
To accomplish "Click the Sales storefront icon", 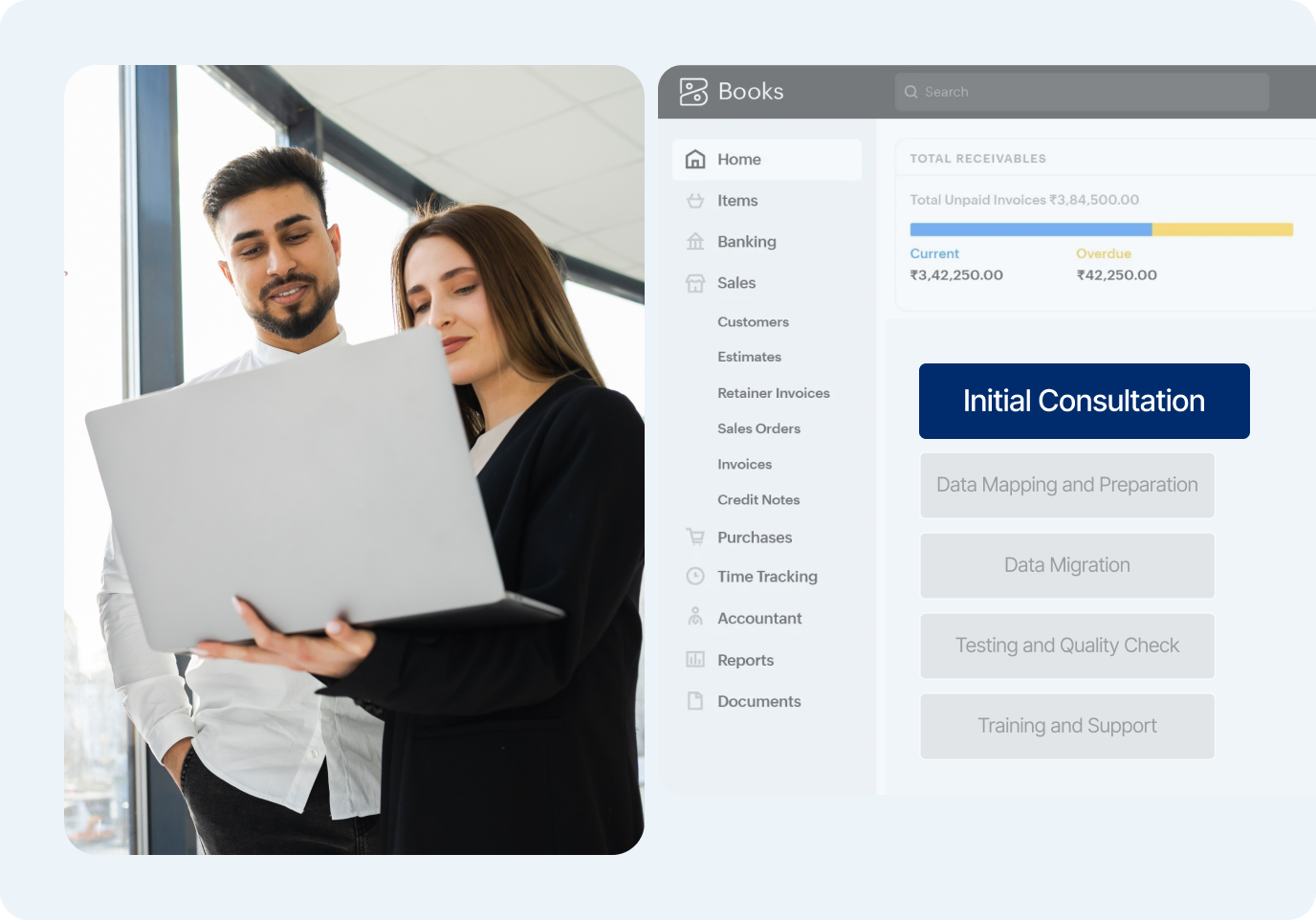I will (x=695, y=283).
